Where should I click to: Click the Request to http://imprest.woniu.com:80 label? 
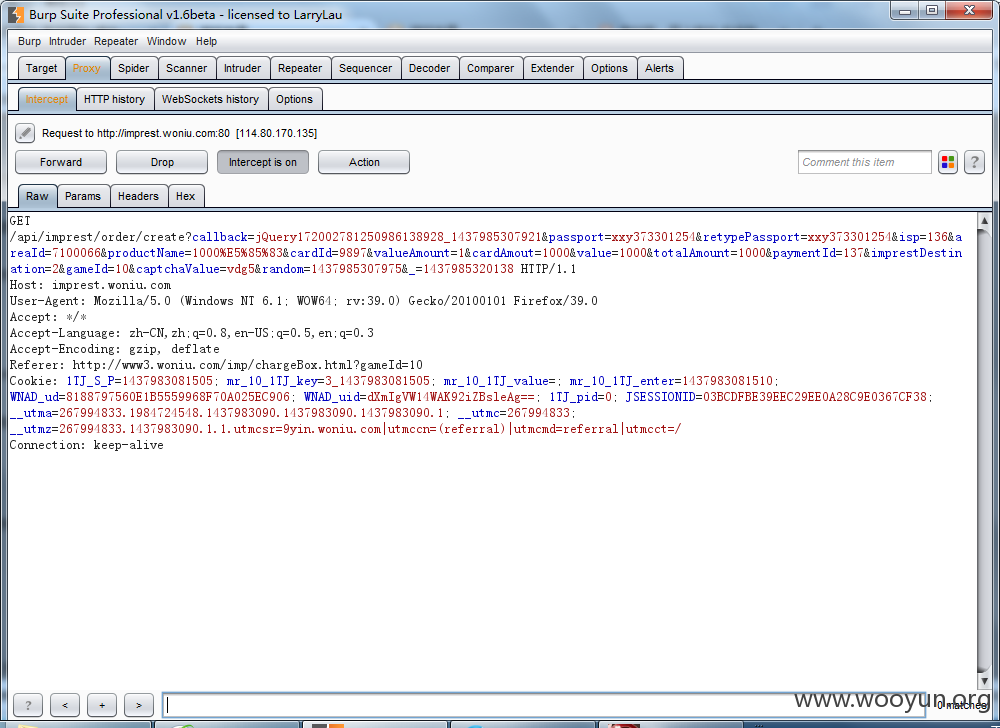click(x=136, y=133)
